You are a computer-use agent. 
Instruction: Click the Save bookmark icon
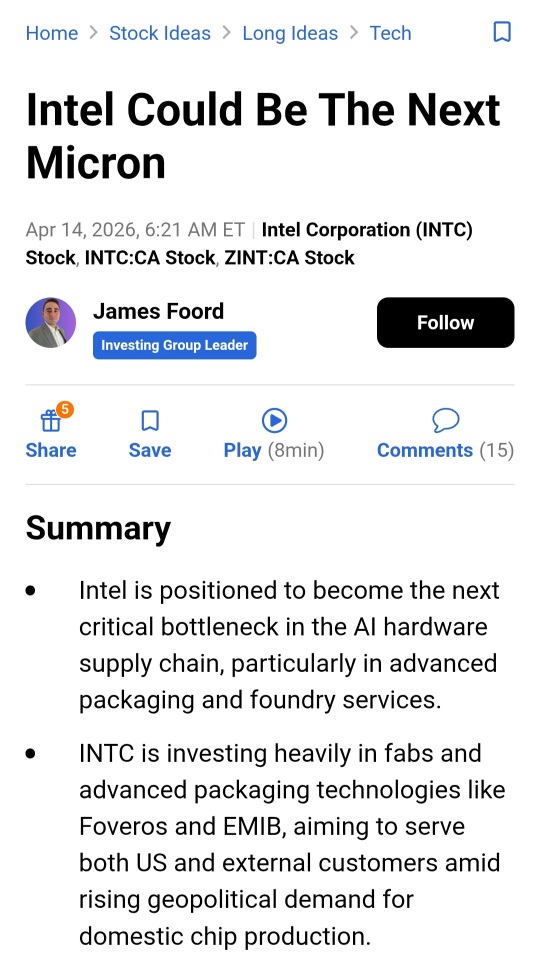150,421
